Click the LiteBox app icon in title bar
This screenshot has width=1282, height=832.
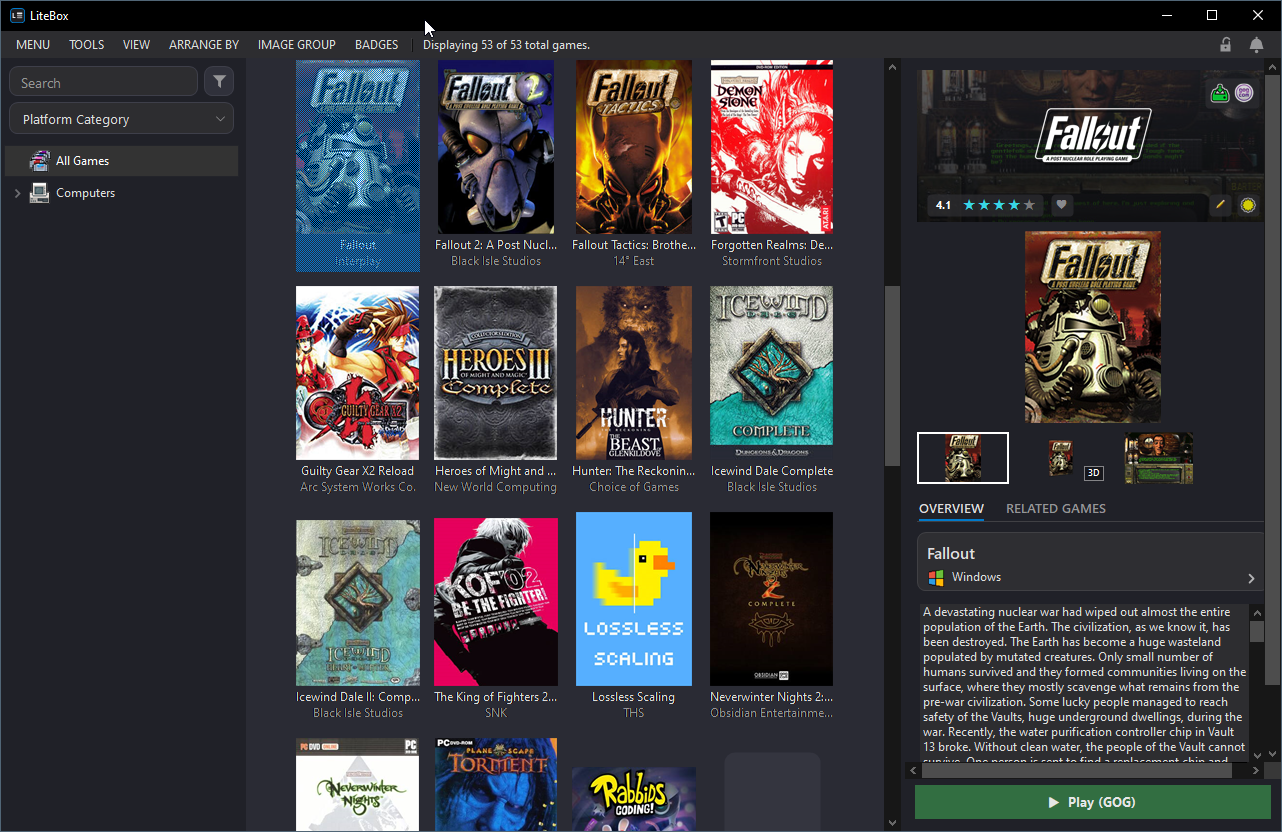tap(17, 15)
